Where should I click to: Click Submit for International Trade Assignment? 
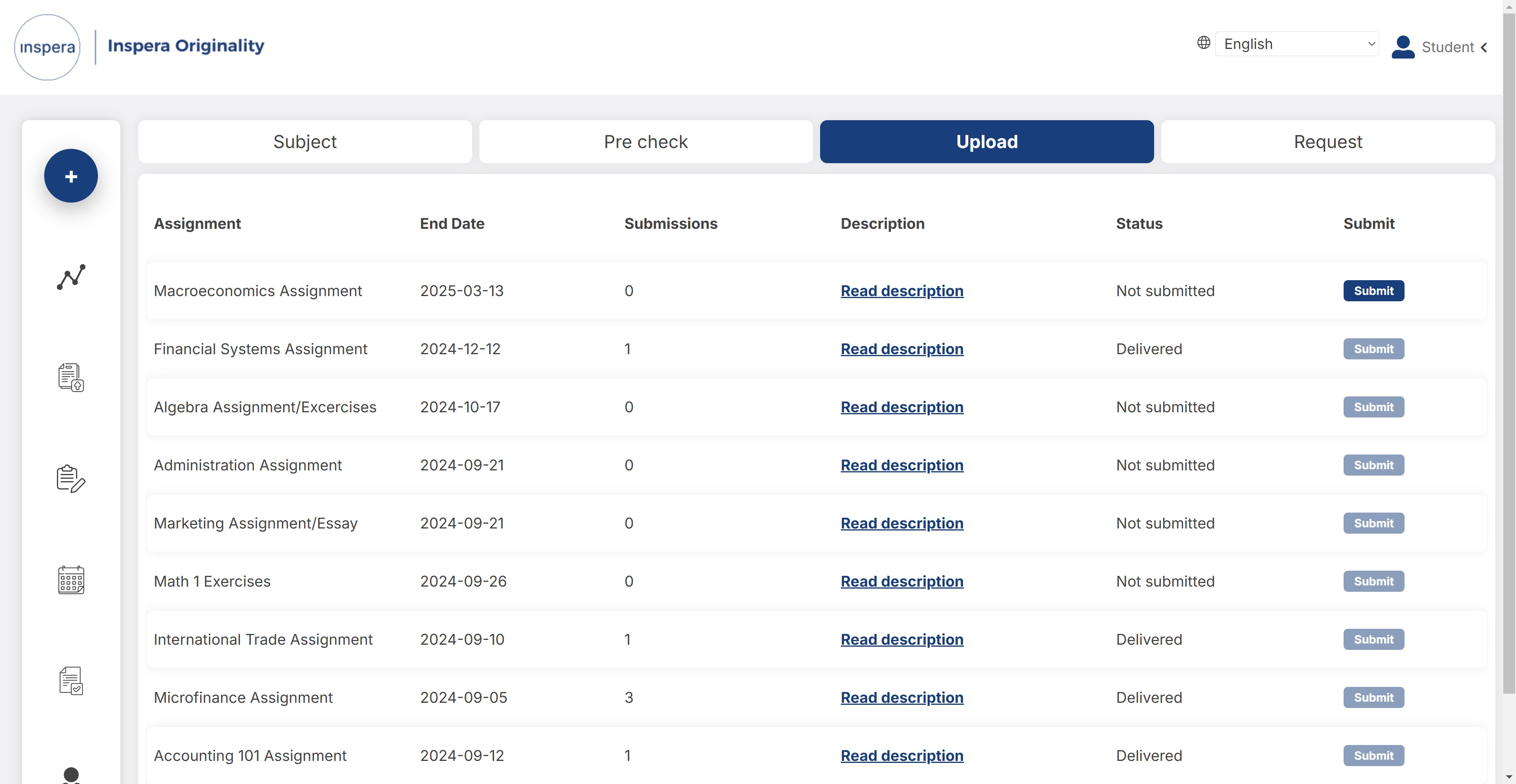[1373, 639]
